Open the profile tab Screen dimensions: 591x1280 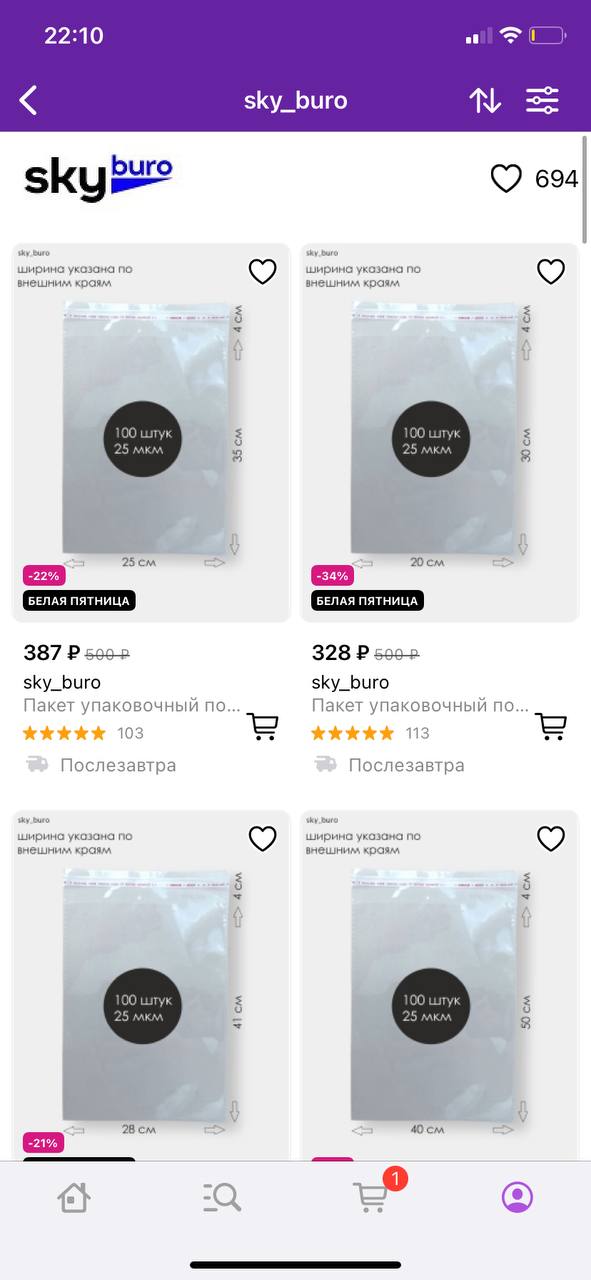[517, 1197]
